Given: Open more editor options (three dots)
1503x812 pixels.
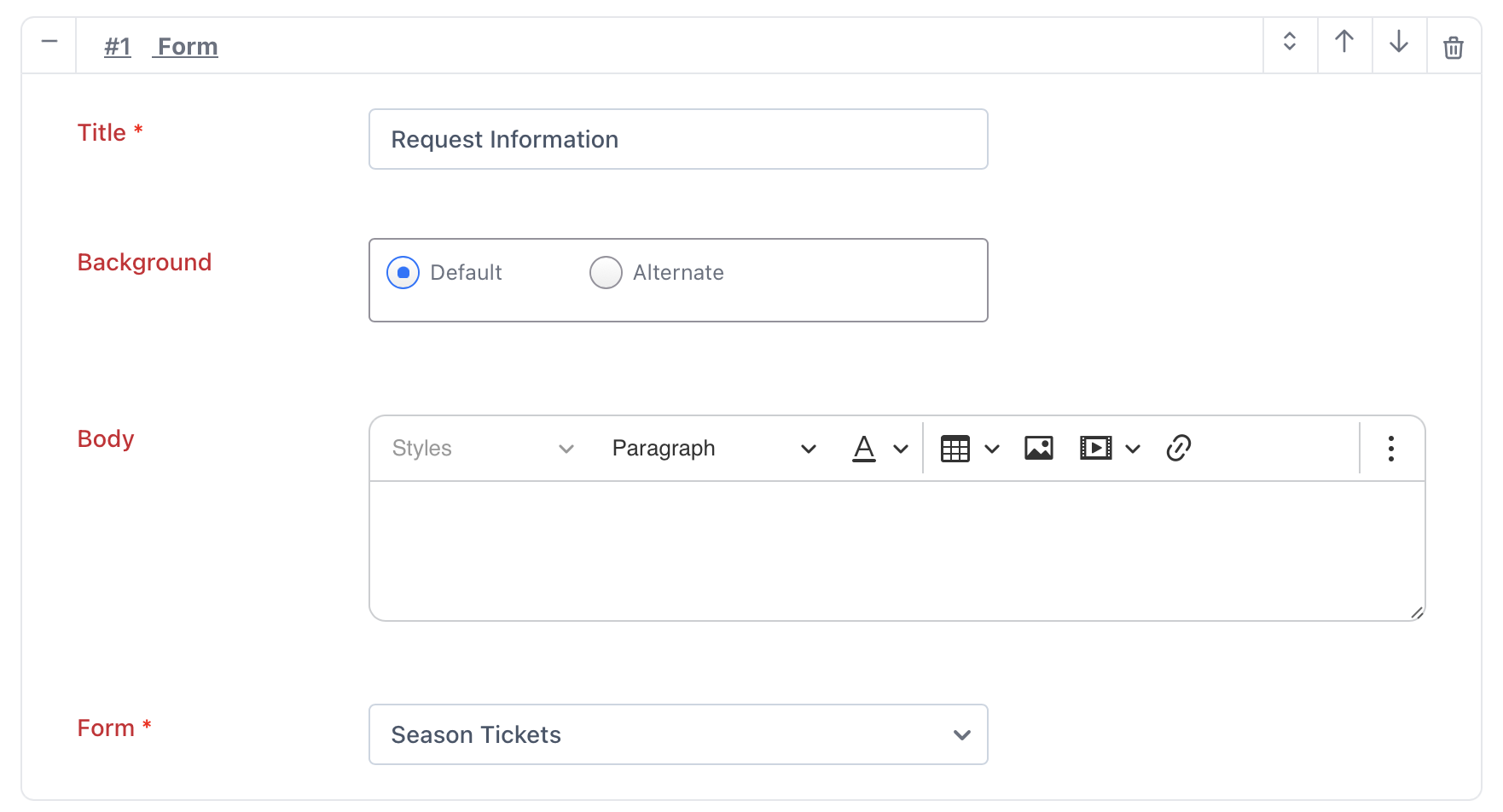Looking at the screenshot, I should click(x=1391, y=449).
